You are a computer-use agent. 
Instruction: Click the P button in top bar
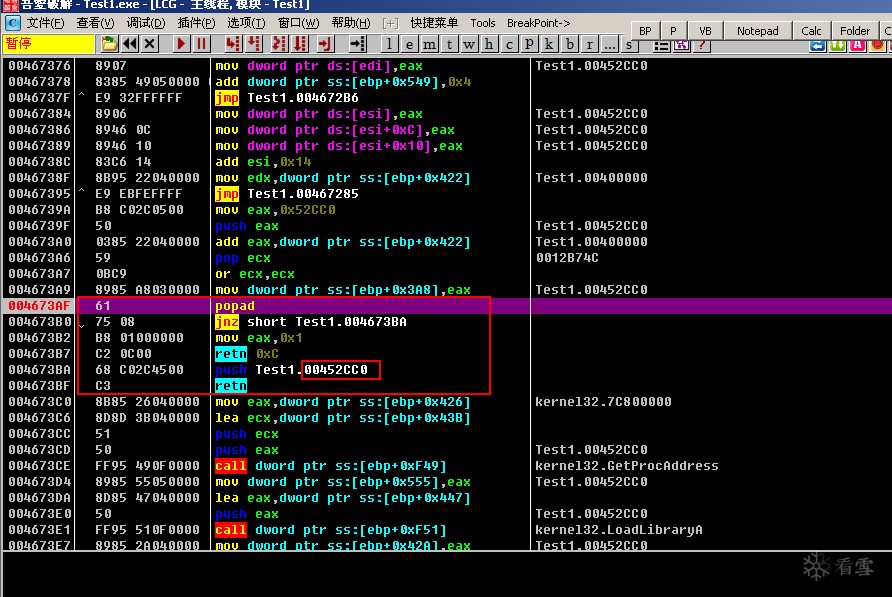tap(674, 31)
